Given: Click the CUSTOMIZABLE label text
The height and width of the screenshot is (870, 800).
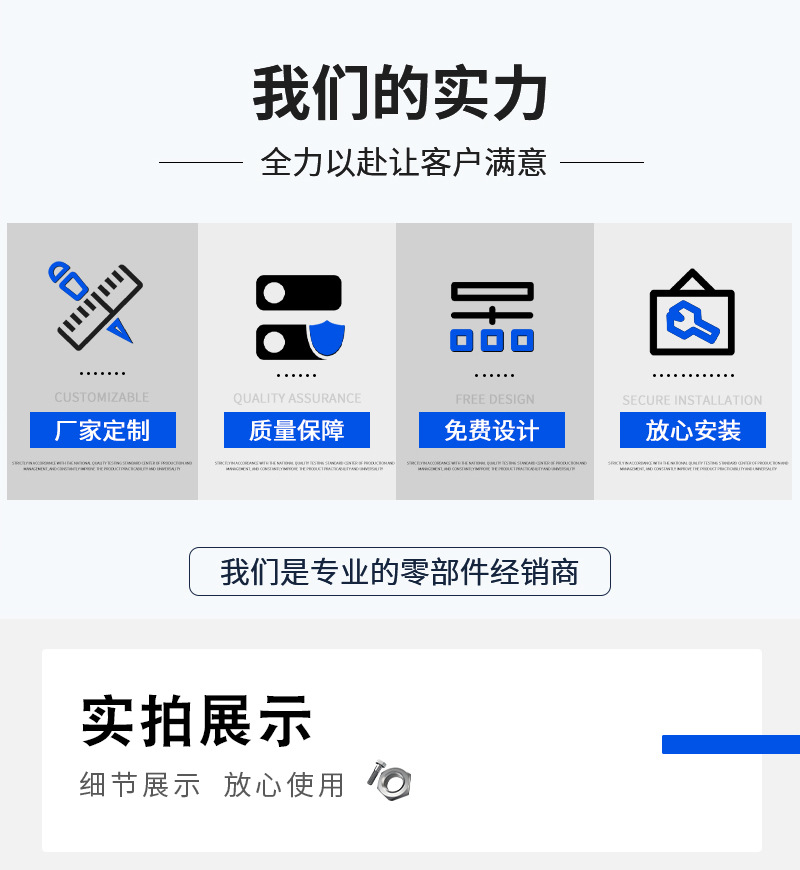Looking at the screenshot, I should [x=102, y=397].
